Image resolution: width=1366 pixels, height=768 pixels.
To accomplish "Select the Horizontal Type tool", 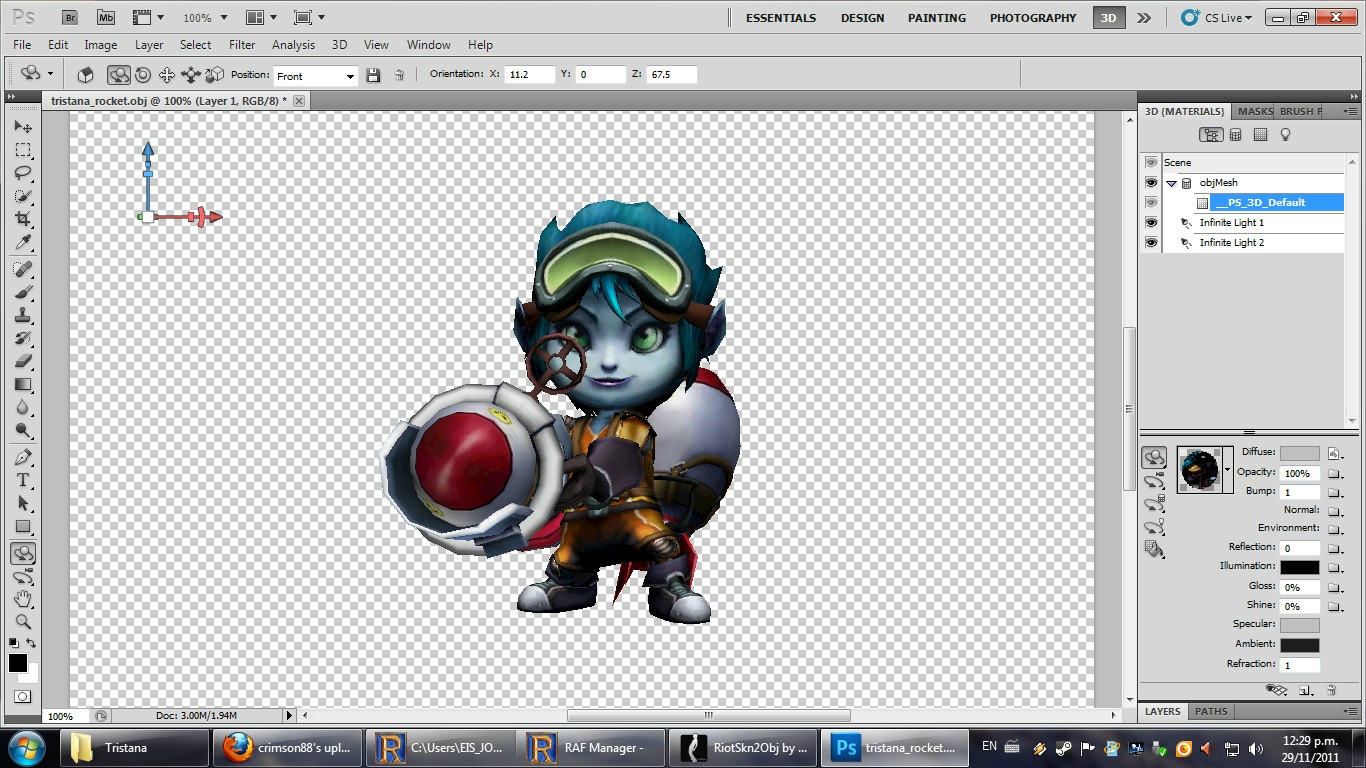I will 23,481.
